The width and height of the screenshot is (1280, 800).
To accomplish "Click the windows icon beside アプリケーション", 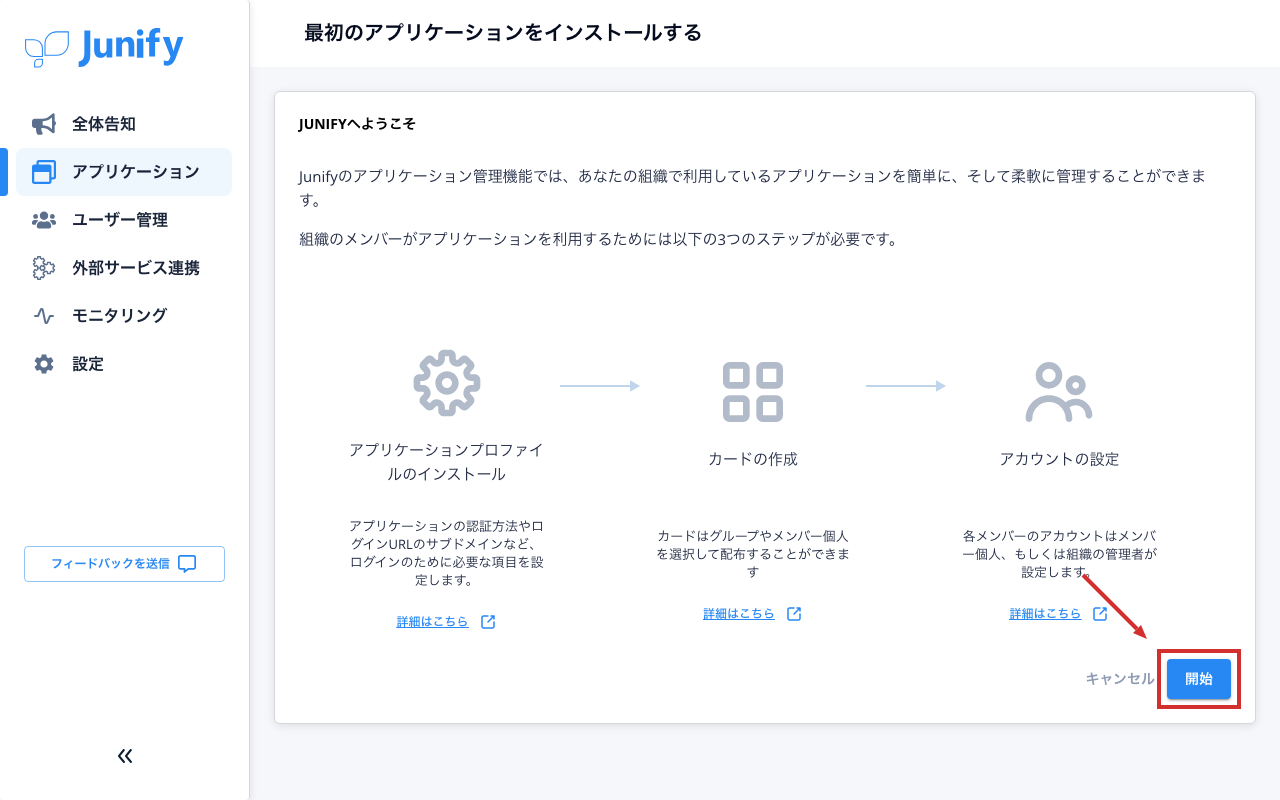I will point(44,172).
